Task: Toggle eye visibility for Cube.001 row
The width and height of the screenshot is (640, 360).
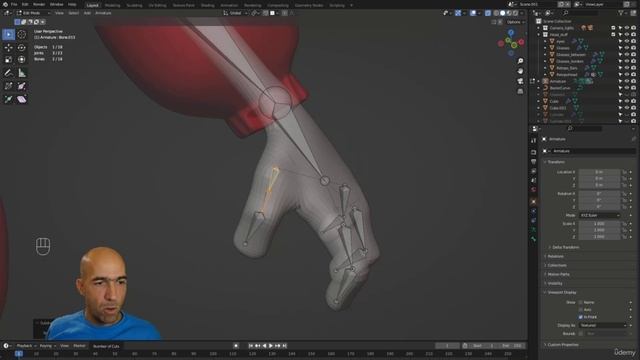Action: click(x=627, y=108)
